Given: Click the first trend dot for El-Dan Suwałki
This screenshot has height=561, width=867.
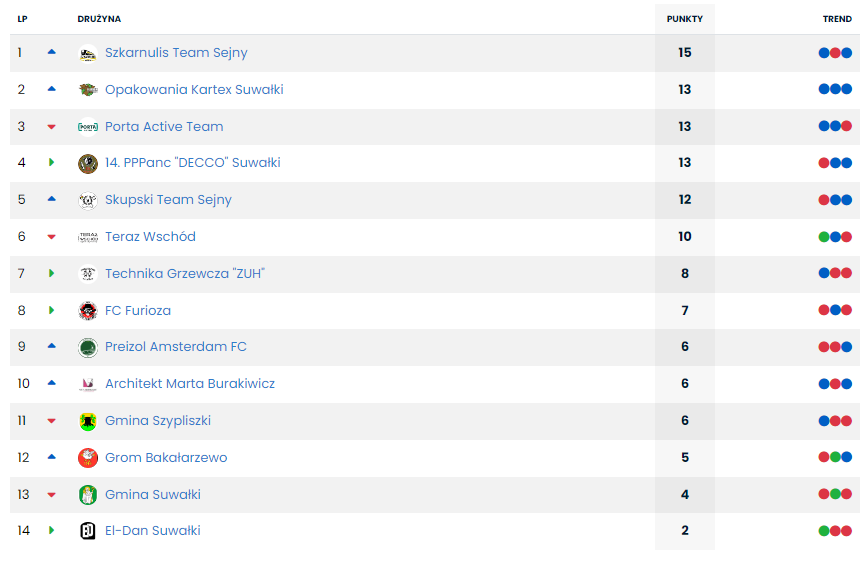Looking at the screenshot, I should (824, 531).
